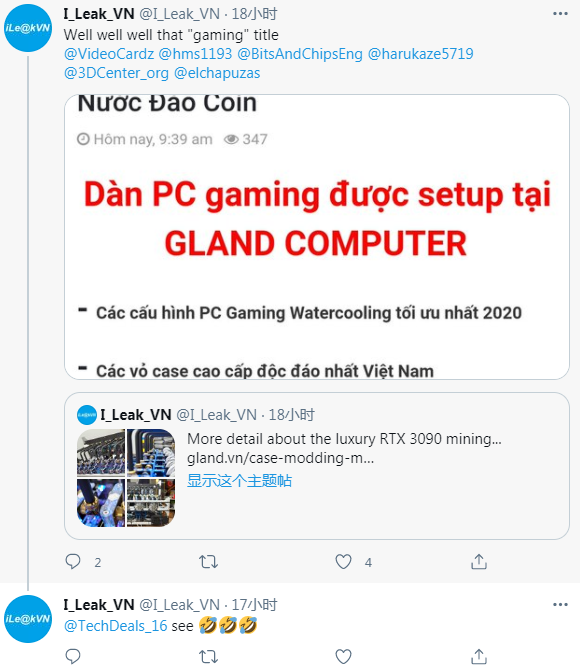This screenshot has width=580, height=669.
Task: Open the @3DCenter_org mention
Action: (116, 73)
